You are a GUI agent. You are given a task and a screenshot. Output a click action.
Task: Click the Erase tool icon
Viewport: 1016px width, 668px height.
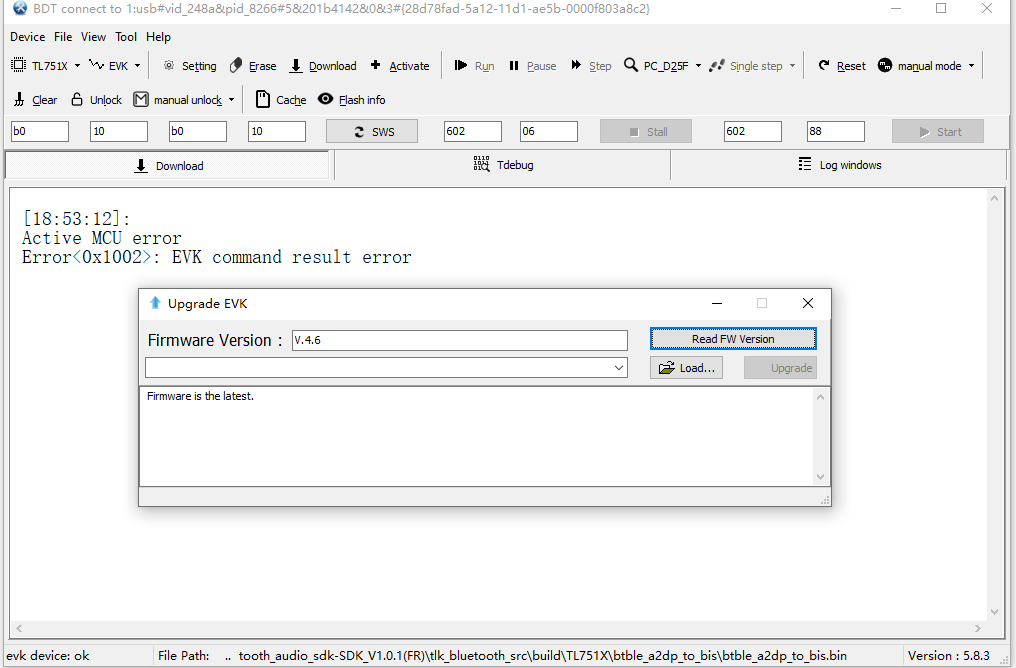(236, 65)
